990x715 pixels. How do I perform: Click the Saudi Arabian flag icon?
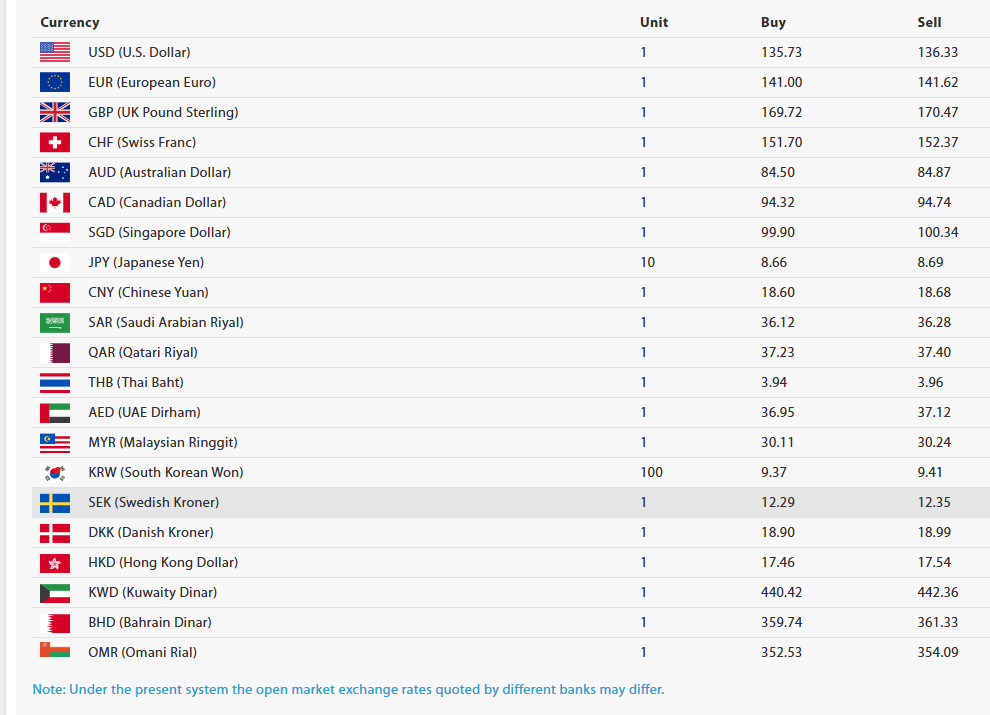(55, 322)
